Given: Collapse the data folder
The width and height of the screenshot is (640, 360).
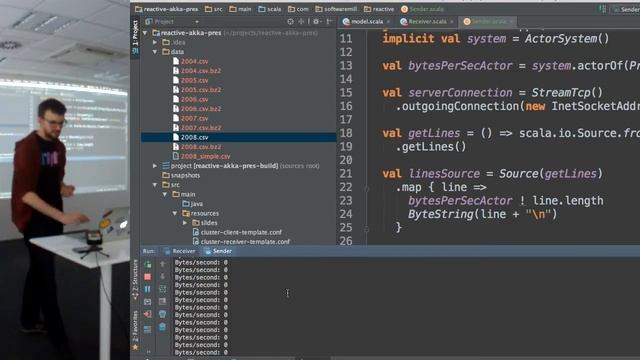Looking at the screenshot, I should coord(155,52).
